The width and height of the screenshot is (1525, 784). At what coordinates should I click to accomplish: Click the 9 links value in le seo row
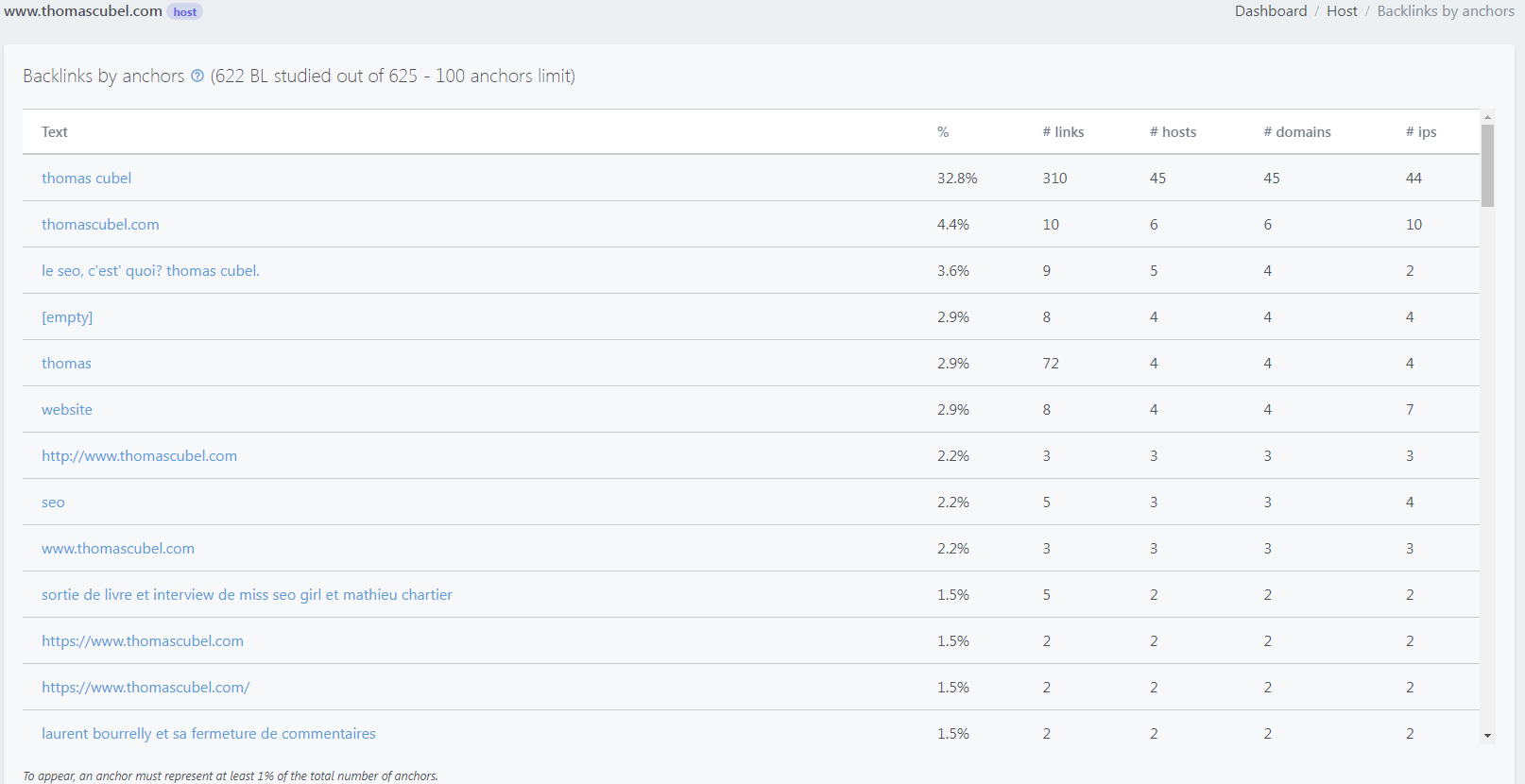tap(1047, 271)
